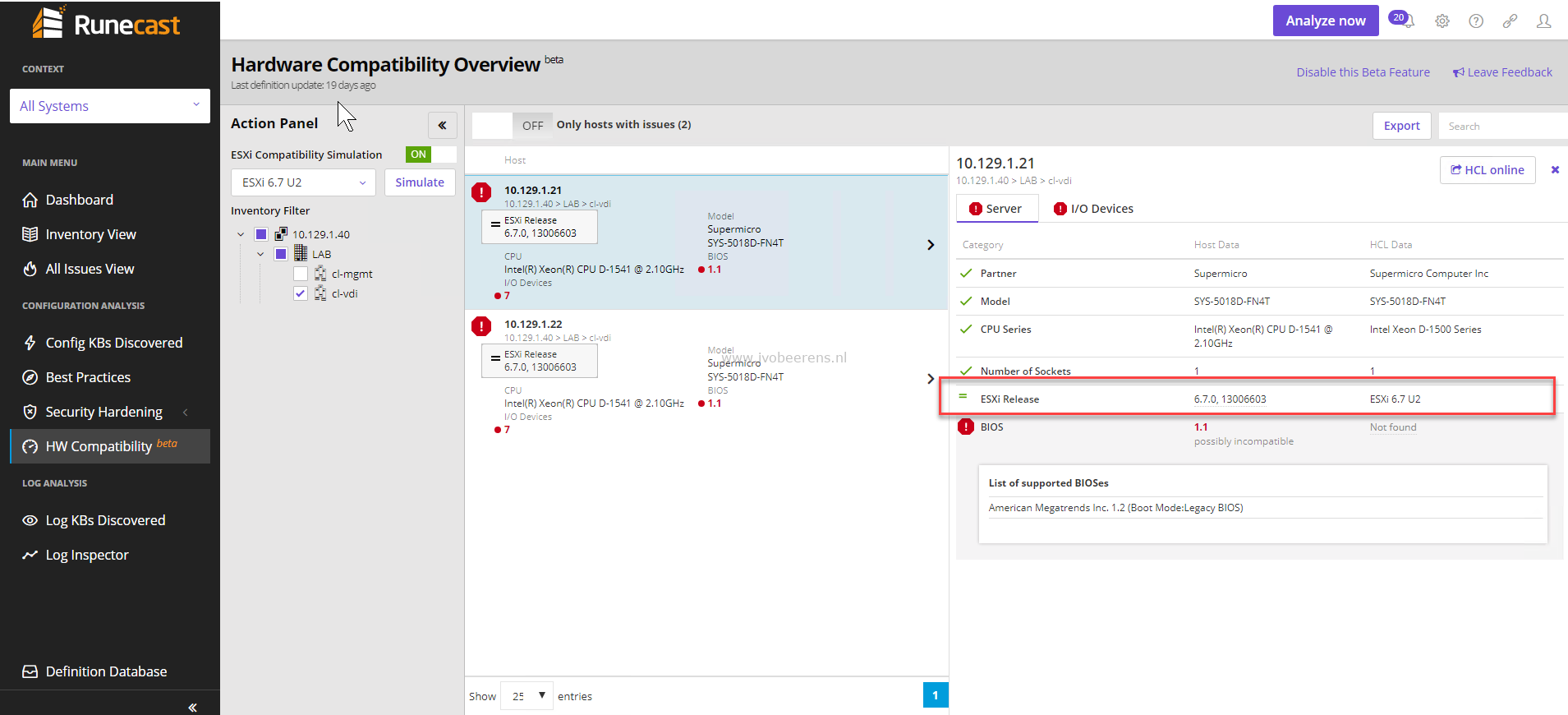This screenshot has height=715, width=1568.
Task: Select host row 10.129.1.22
Action: coord(706,376)
